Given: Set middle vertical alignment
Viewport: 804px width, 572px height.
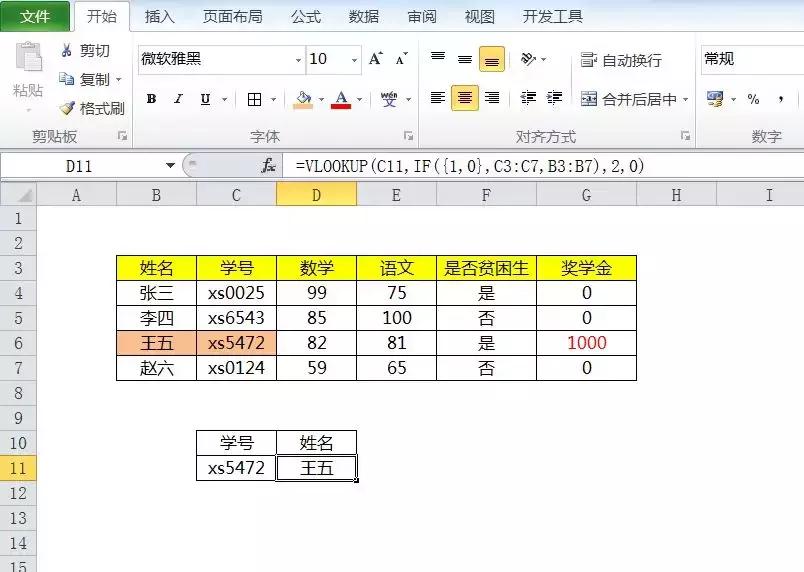Looking at the screenshot, I should click(x=465, y=59).
